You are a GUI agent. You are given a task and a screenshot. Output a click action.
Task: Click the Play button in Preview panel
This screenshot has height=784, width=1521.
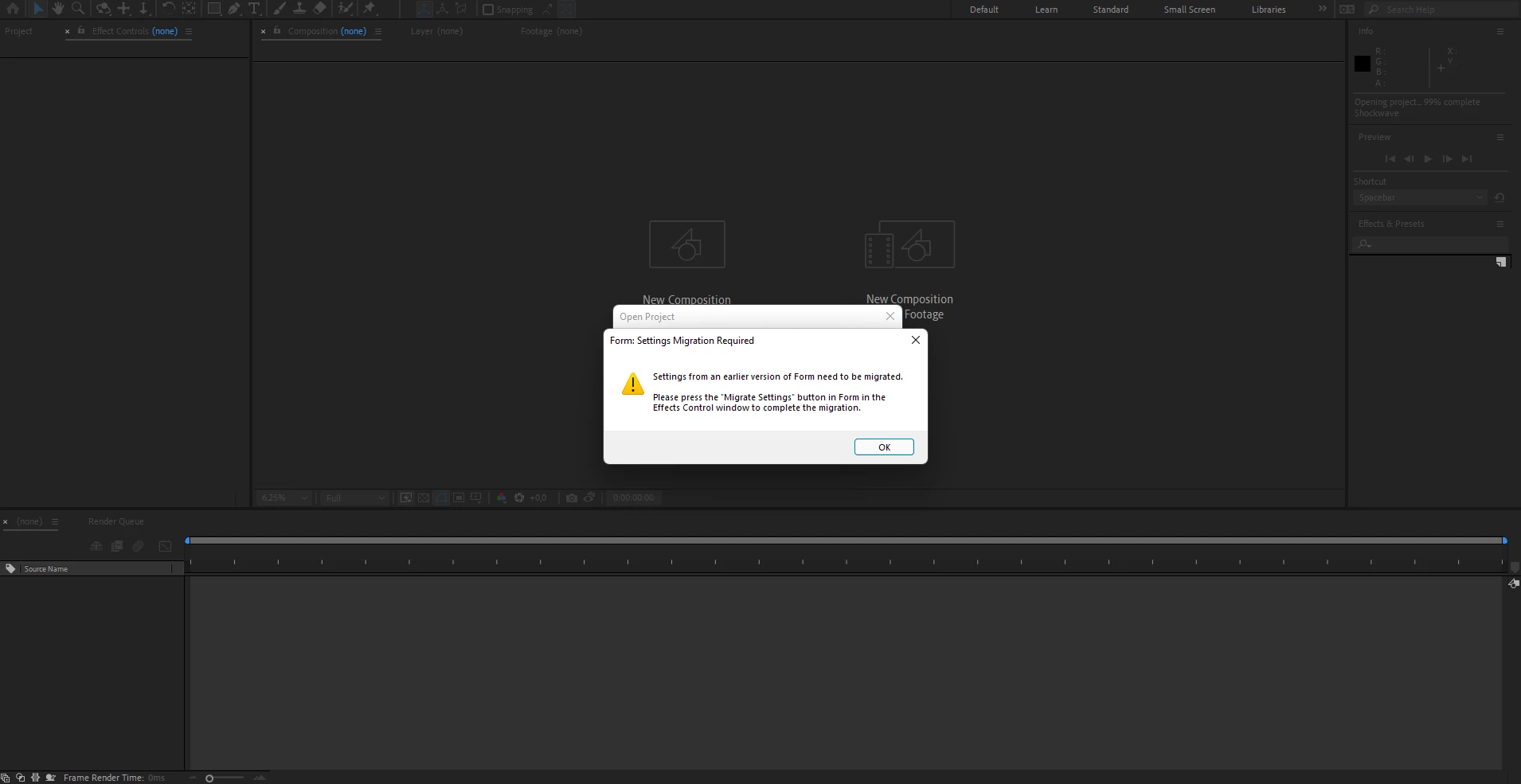click(1428, 159)
